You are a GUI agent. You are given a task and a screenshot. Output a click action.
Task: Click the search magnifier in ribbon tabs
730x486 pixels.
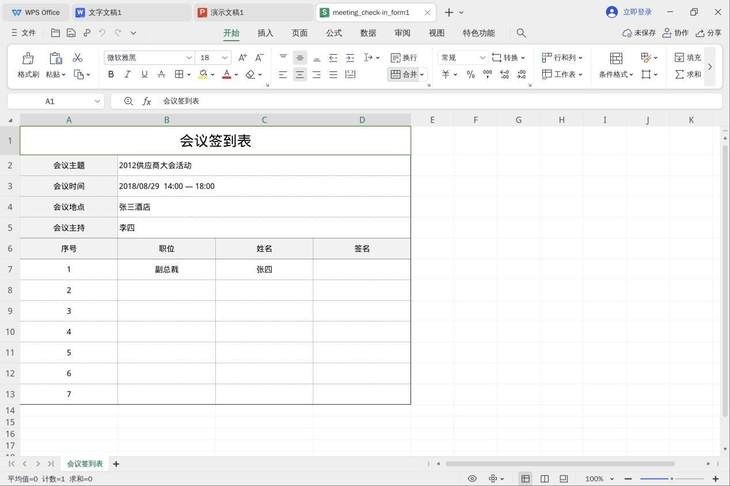pos(521,33)
